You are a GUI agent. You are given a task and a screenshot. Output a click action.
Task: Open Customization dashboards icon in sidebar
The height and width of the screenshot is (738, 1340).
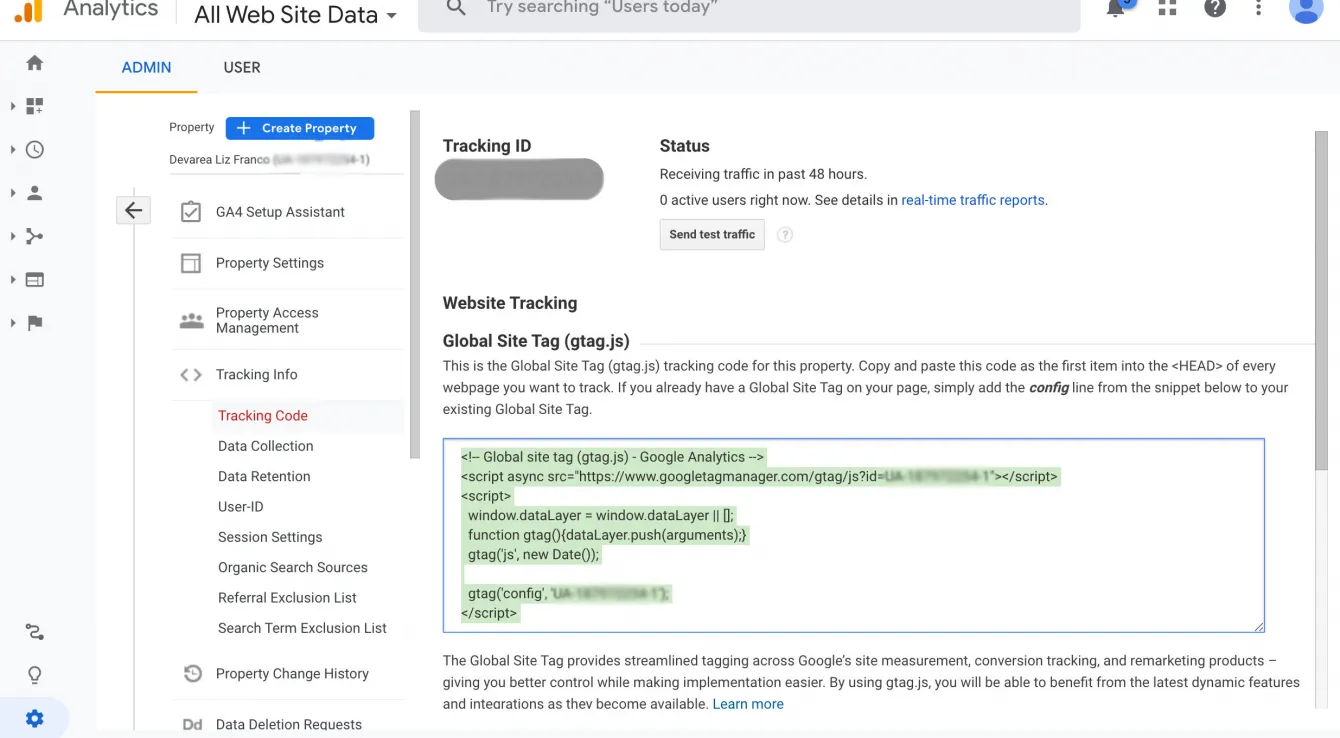click(35, 106)
